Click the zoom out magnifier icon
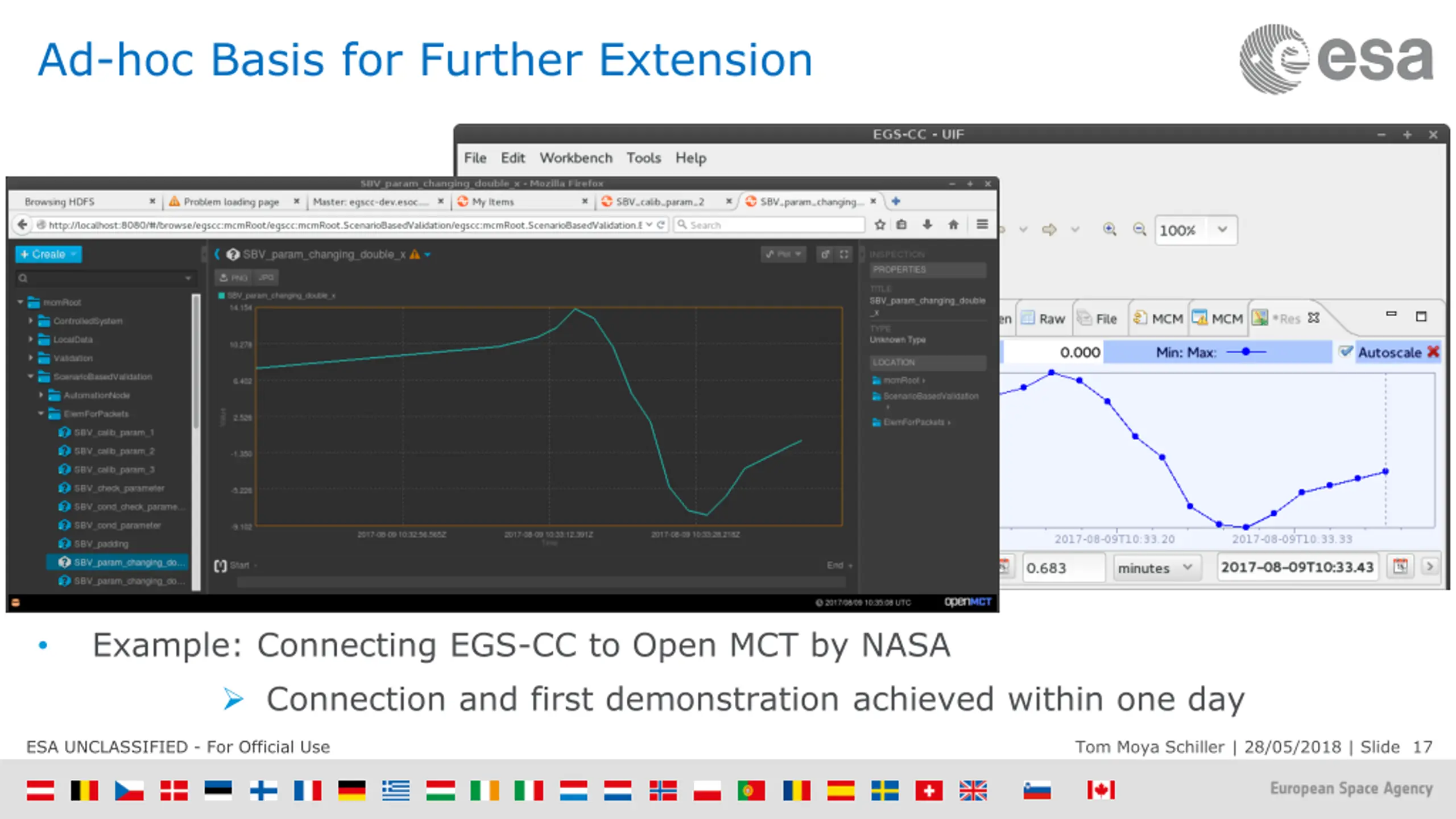This screenshot has width=1456, height=819. pos(1139,229)
